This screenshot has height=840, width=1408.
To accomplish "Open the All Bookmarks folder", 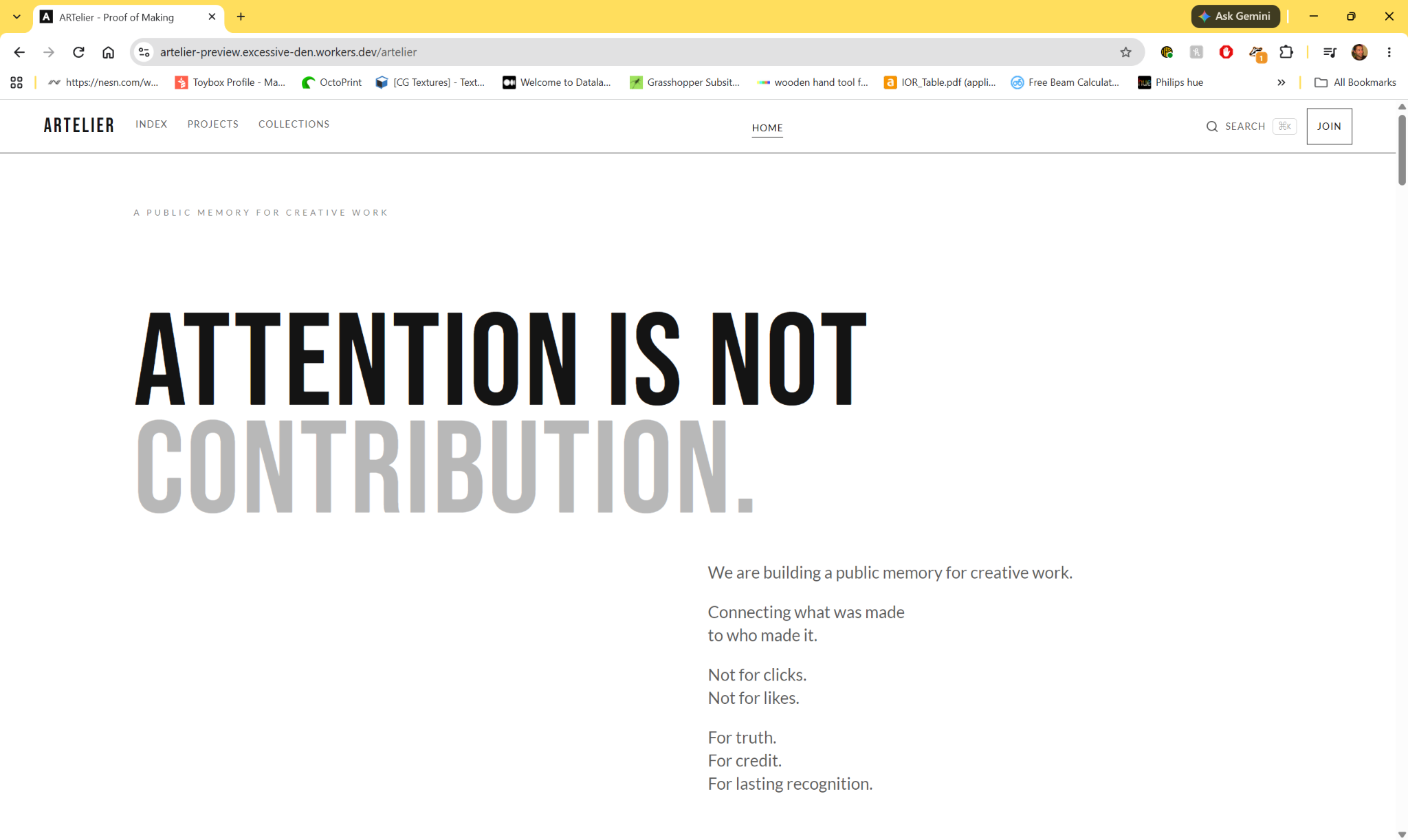I will tap(1355, 82).
